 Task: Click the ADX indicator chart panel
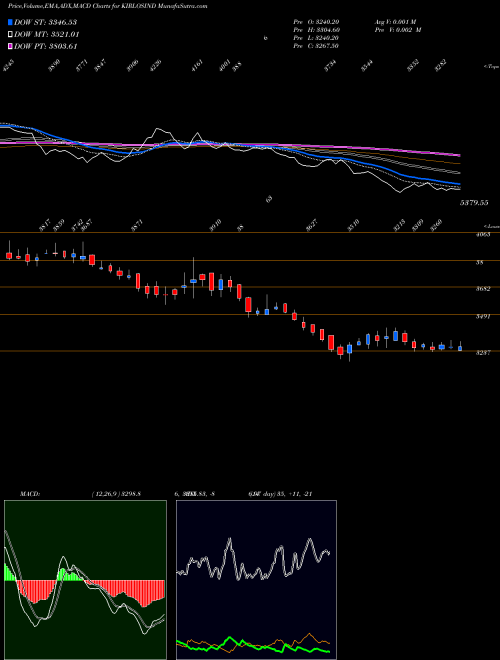point(256,580)
